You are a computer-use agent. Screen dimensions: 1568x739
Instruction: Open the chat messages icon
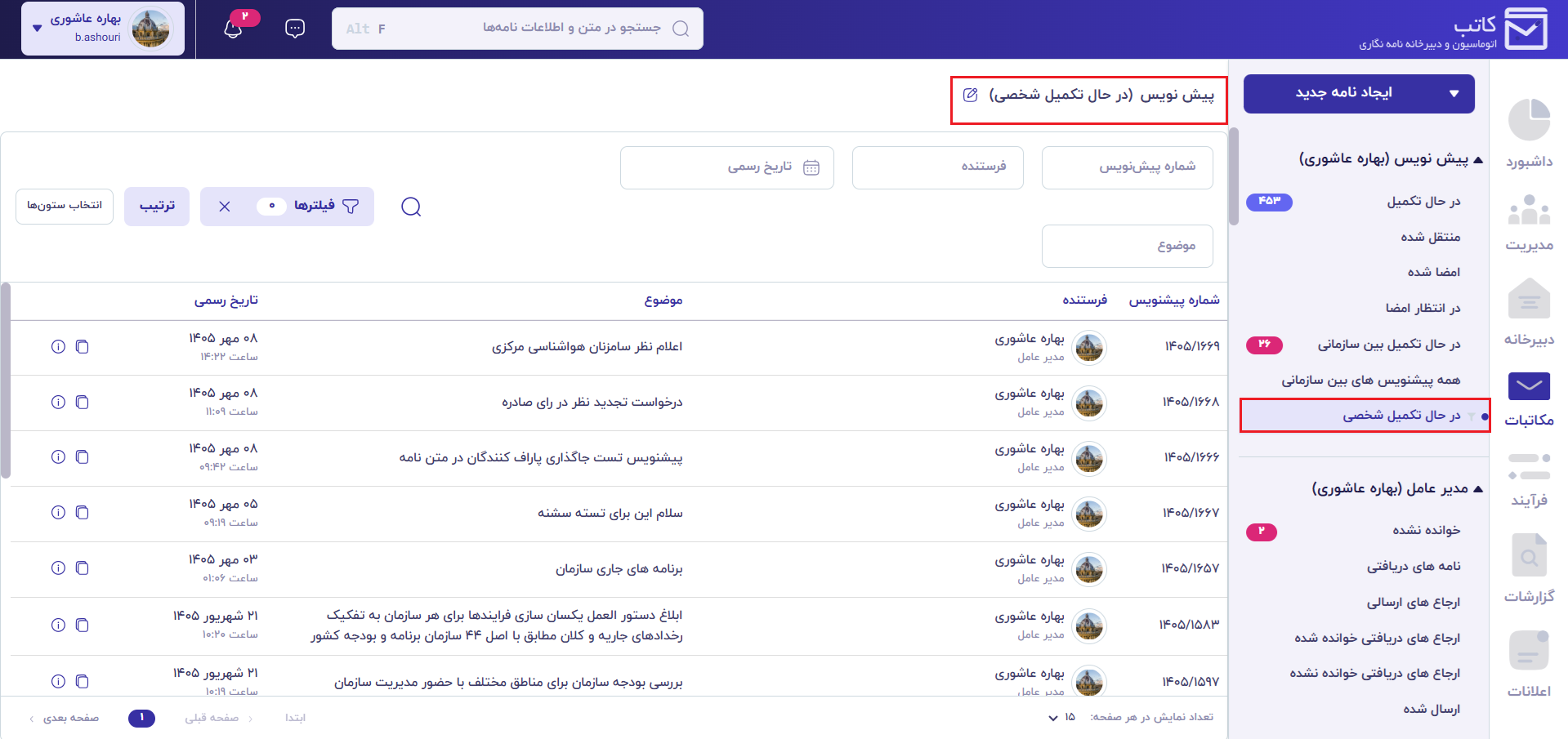(x=295, y=29)
